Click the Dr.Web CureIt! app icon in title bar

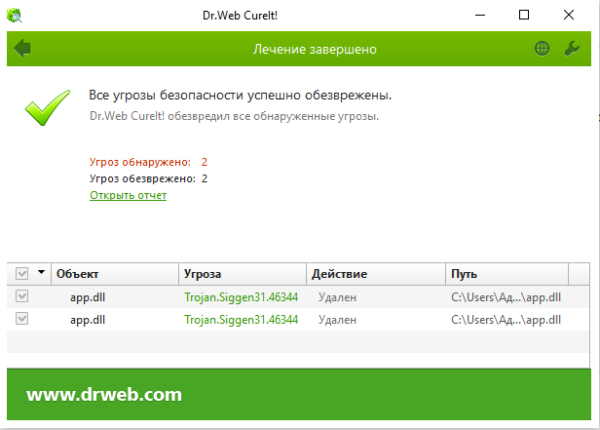click(15, 15)
